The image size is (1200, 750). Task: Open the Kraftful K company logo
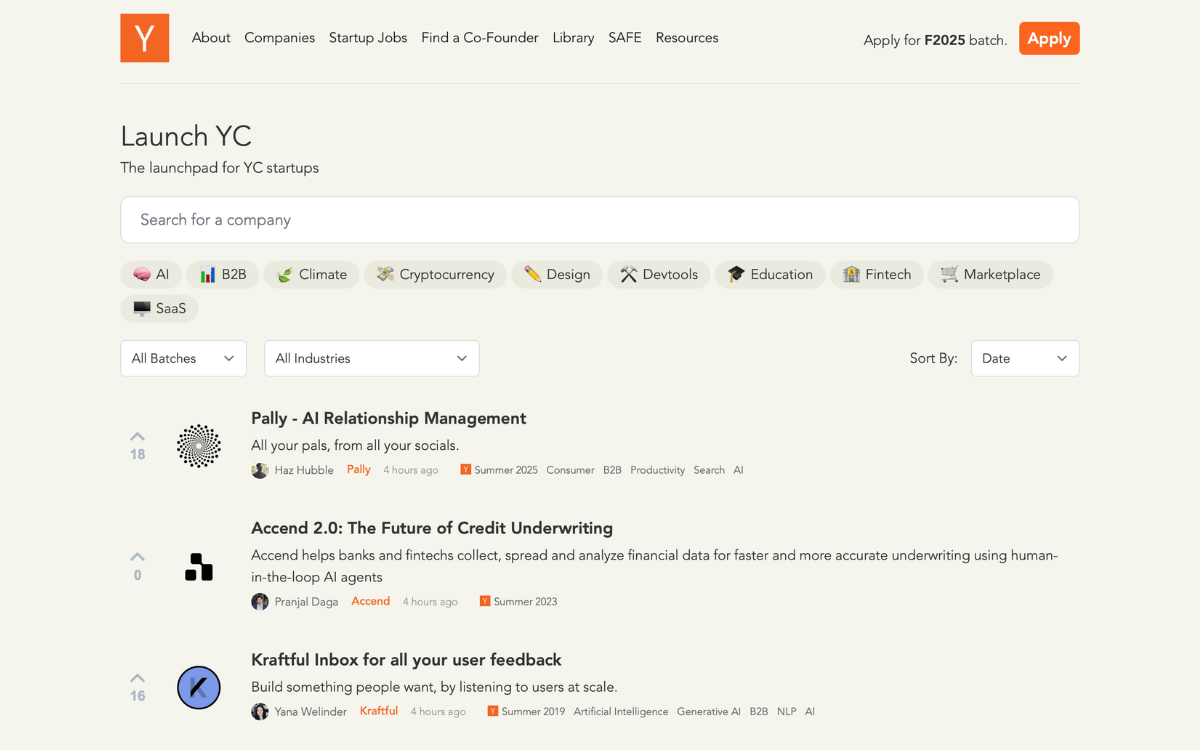click(x=199, y=688)
